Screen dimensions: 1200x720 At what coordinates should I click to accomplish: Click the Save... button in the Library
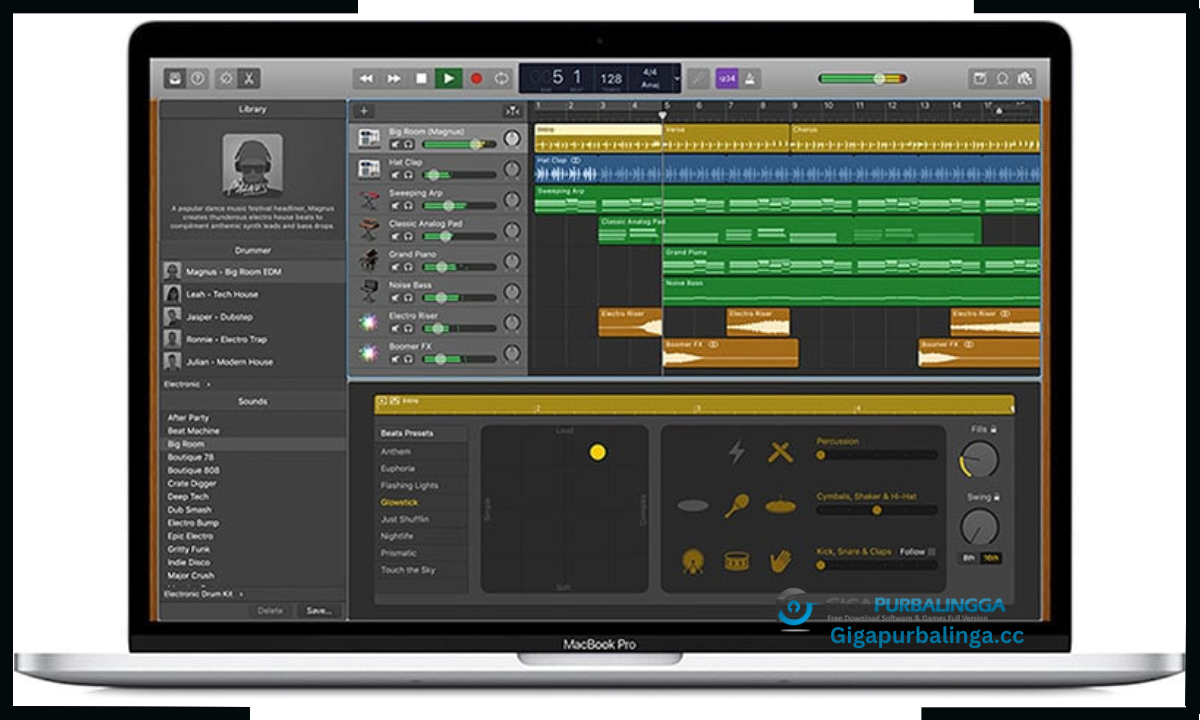[x=319, y=610]
